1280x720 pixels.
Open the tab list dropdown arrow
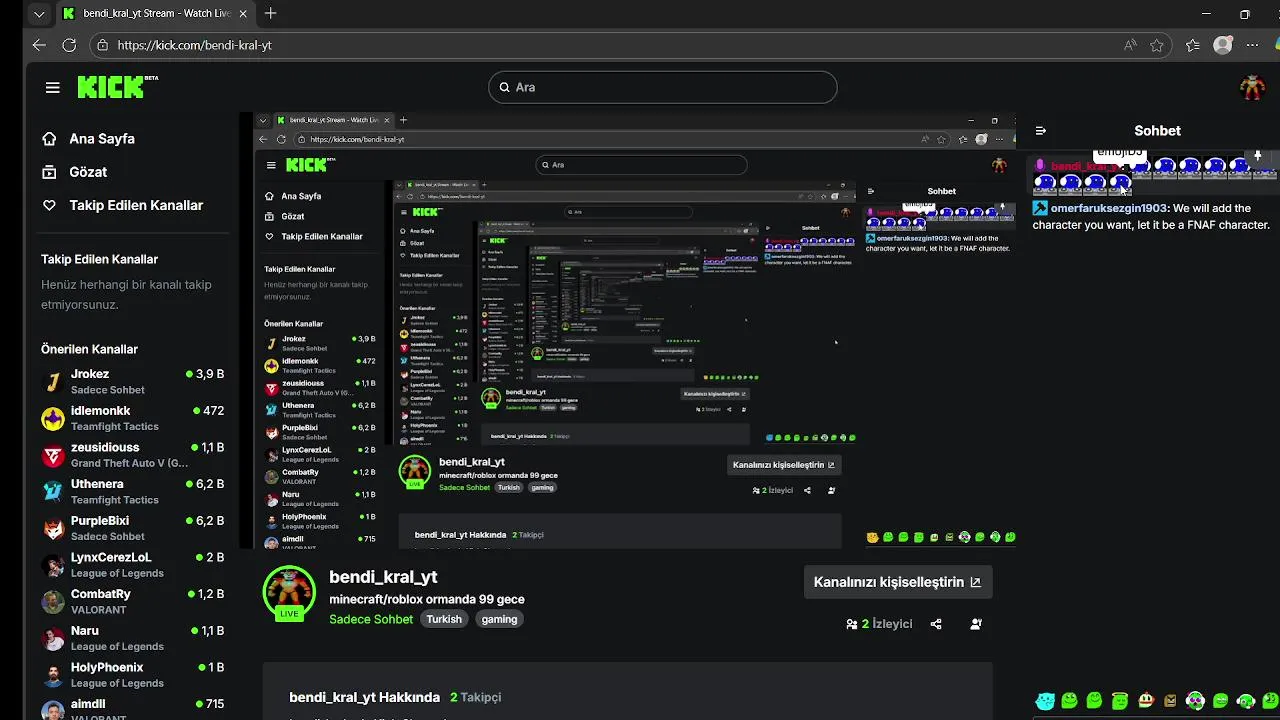[38, 14]
